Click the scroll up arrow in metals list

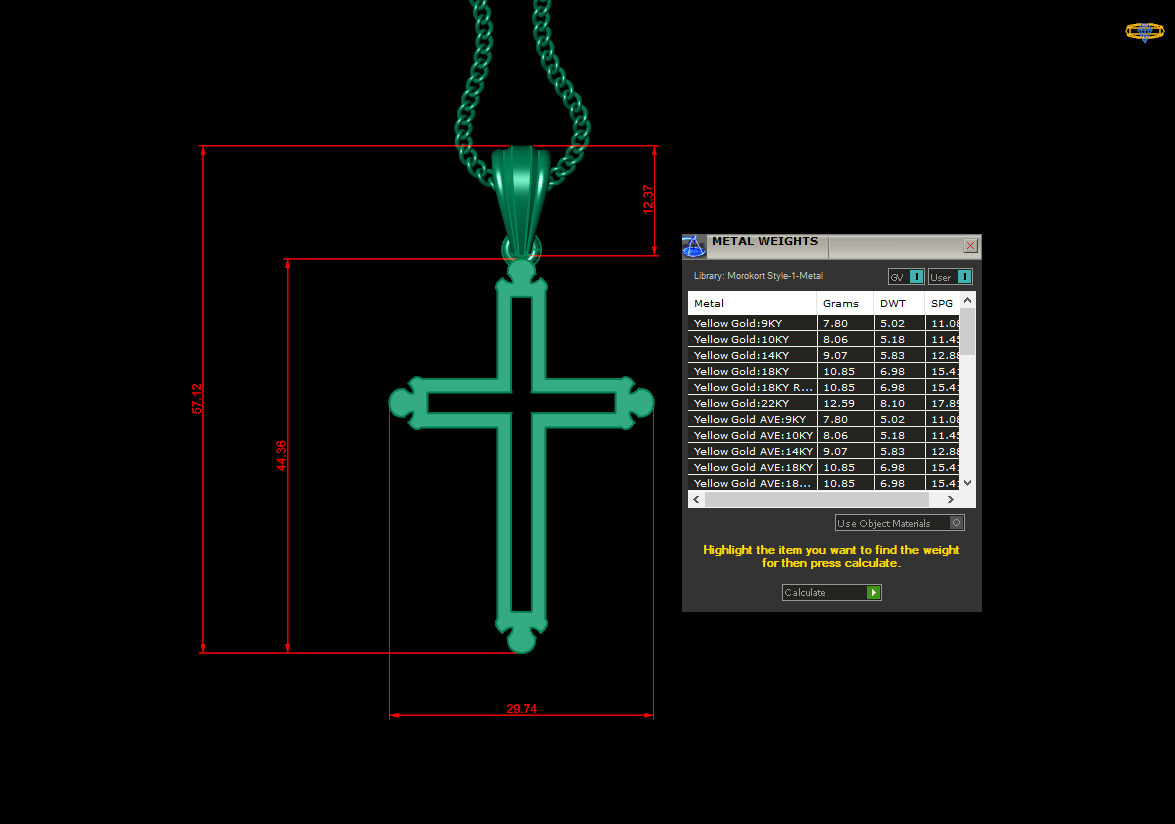(x=967, y=300)
